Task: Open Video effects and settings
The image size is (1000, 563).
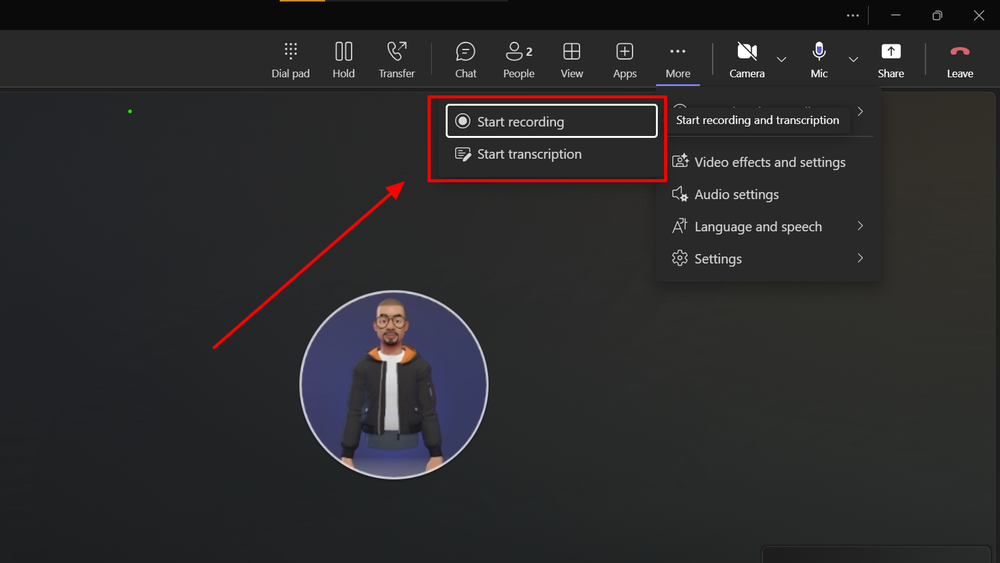Action: pos(767,162)
